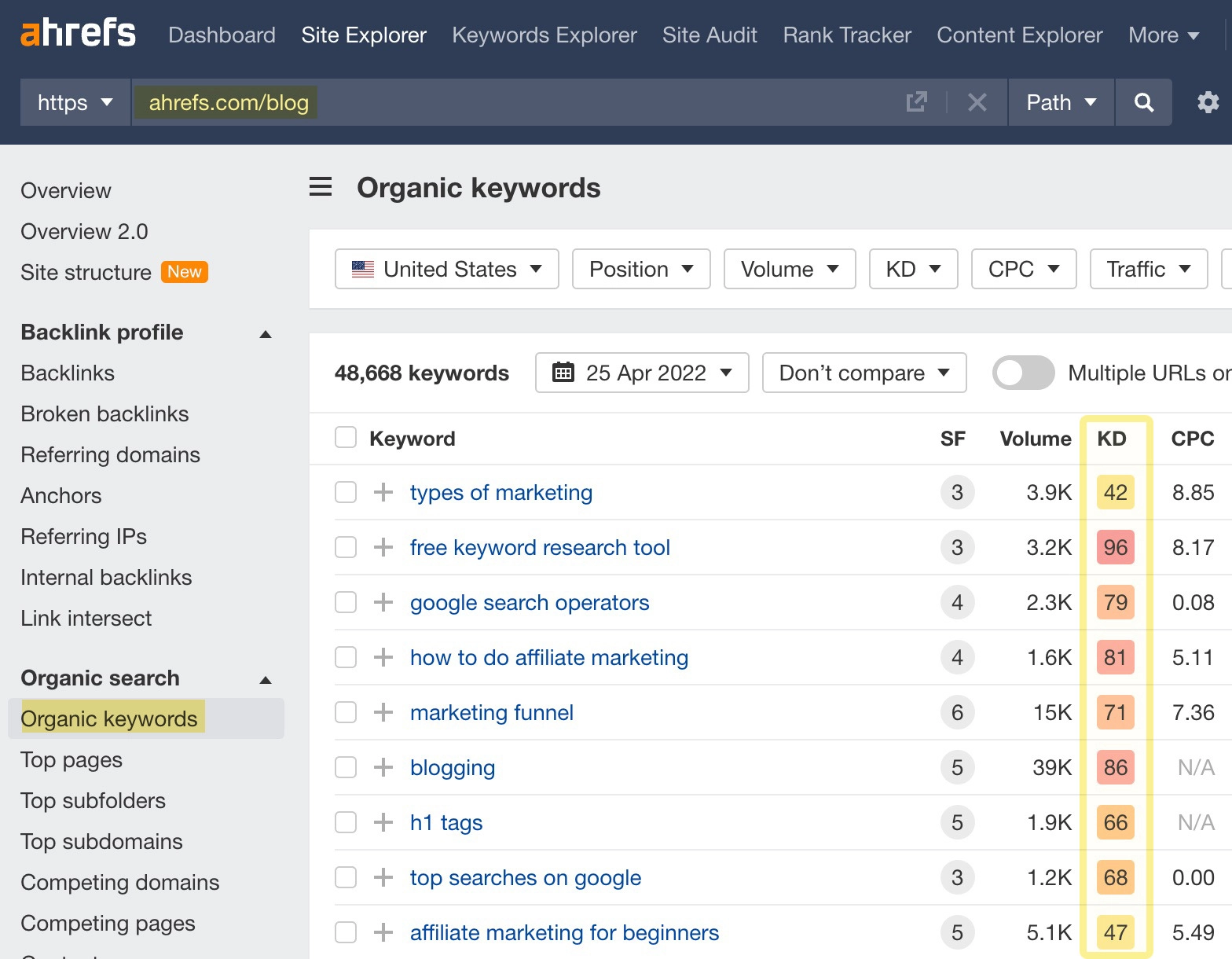
Task: Expand plus icon for how to do affiliate marketing
Action: [383, 657]
